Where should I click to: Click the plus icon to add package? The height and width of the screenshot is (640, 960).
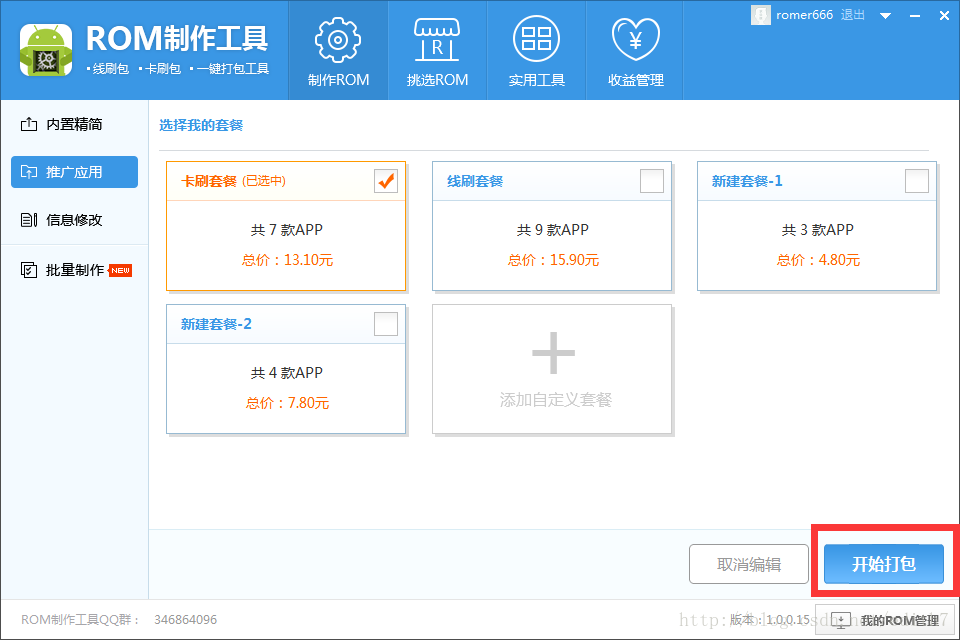(x=553, y=353)
